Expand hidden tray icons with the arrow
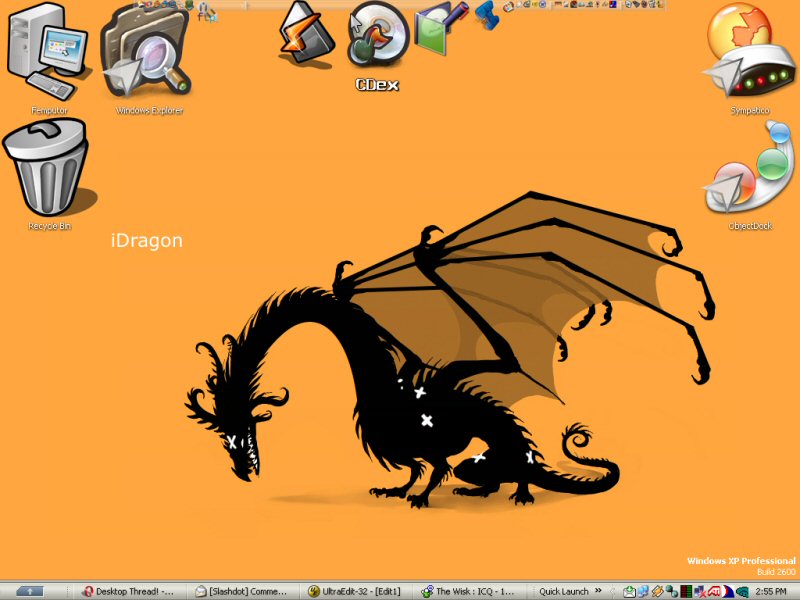Viewport: 800px width, 600px height. coord(614,591)
